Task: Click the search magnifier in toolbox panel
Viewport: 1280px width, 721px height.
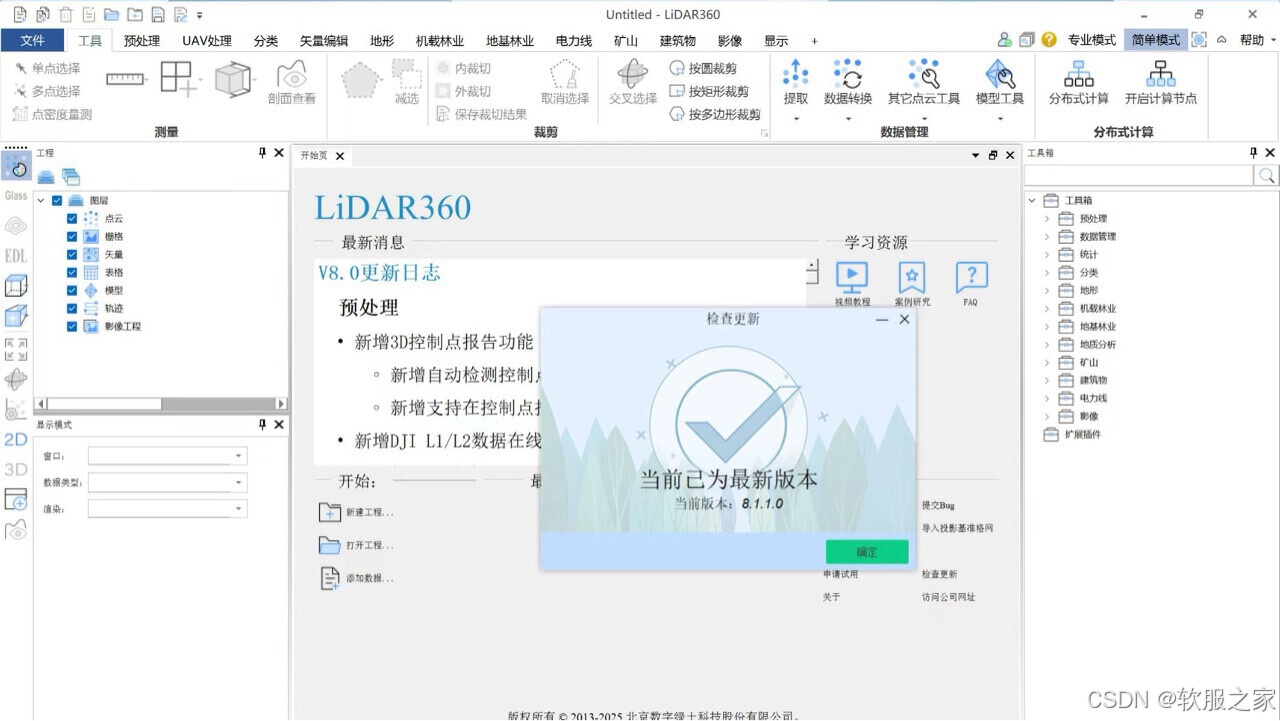Action: (1266, 176)
